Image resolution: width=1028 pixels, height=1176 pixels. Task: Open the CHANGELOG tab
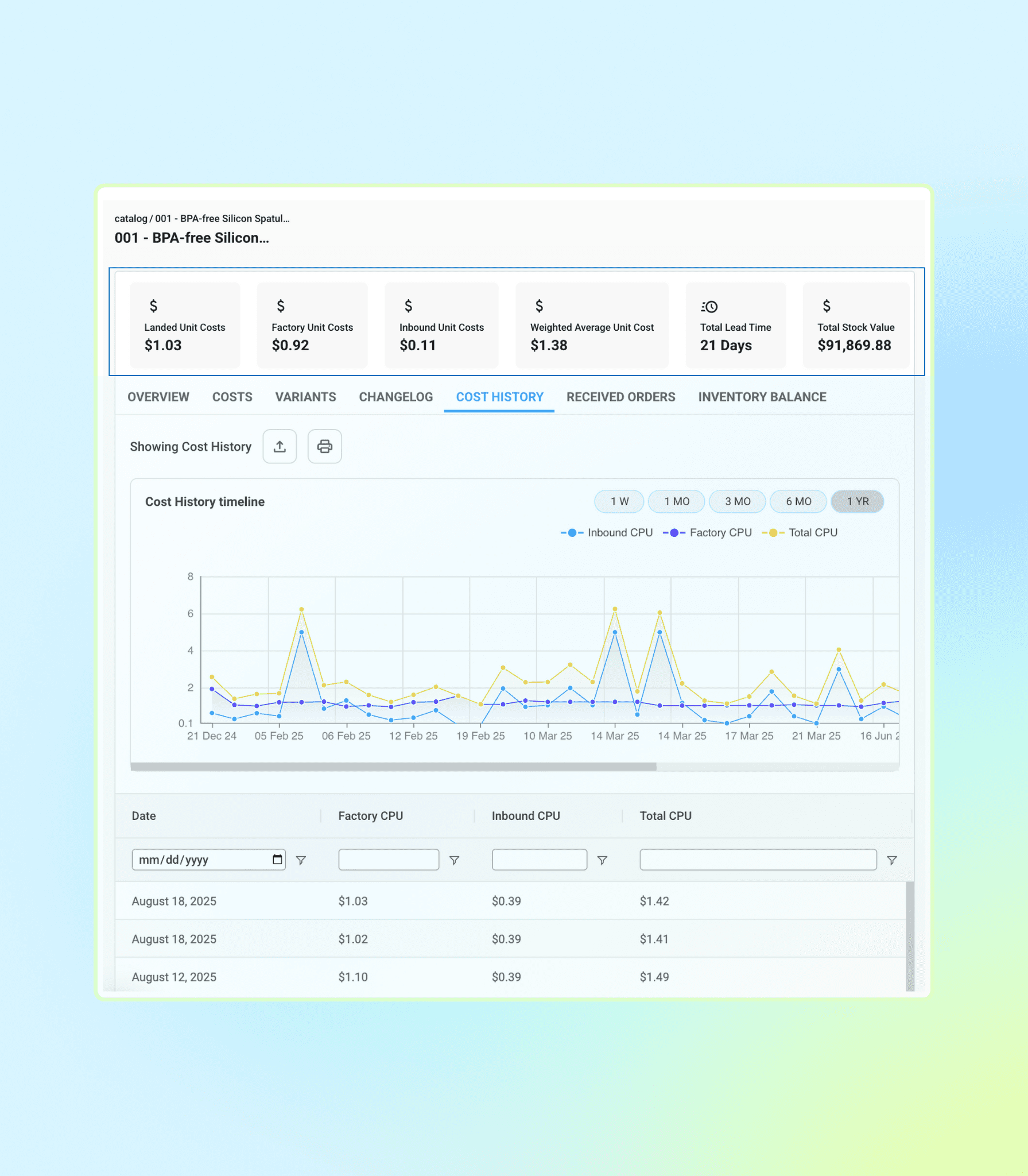396,397
